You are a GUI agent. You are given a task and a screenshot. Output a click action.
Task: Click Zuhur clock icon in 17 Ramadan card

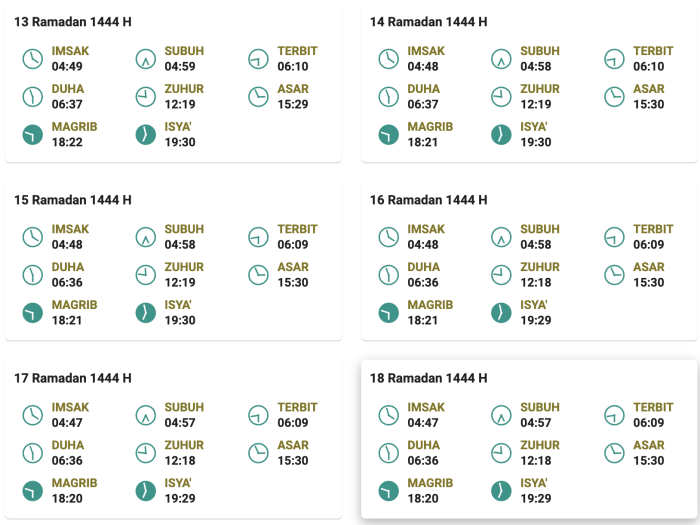click(x=146, y=453)
